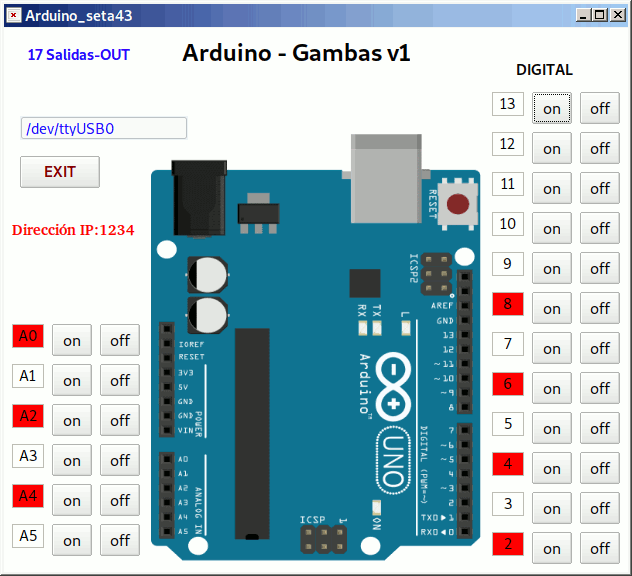Turn on analog pin A4
The width and height of the screenshot is (632, 576).
pyautogui.click(x=72, y=500)
